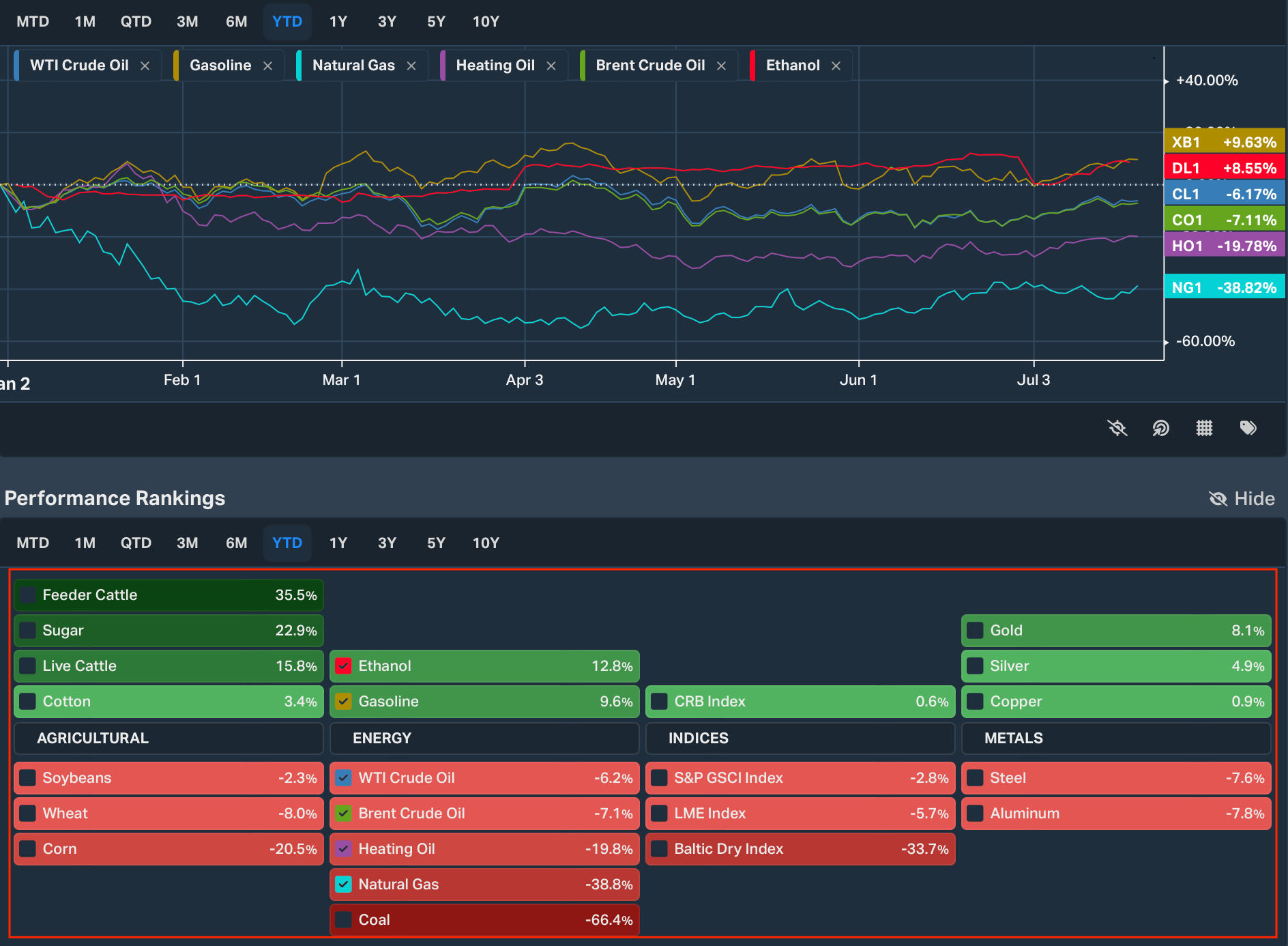The height and width of the screenshot is (946, 1288).
Task: Uncheck the Heating Oil checkbox
Action: coord(343,849)
